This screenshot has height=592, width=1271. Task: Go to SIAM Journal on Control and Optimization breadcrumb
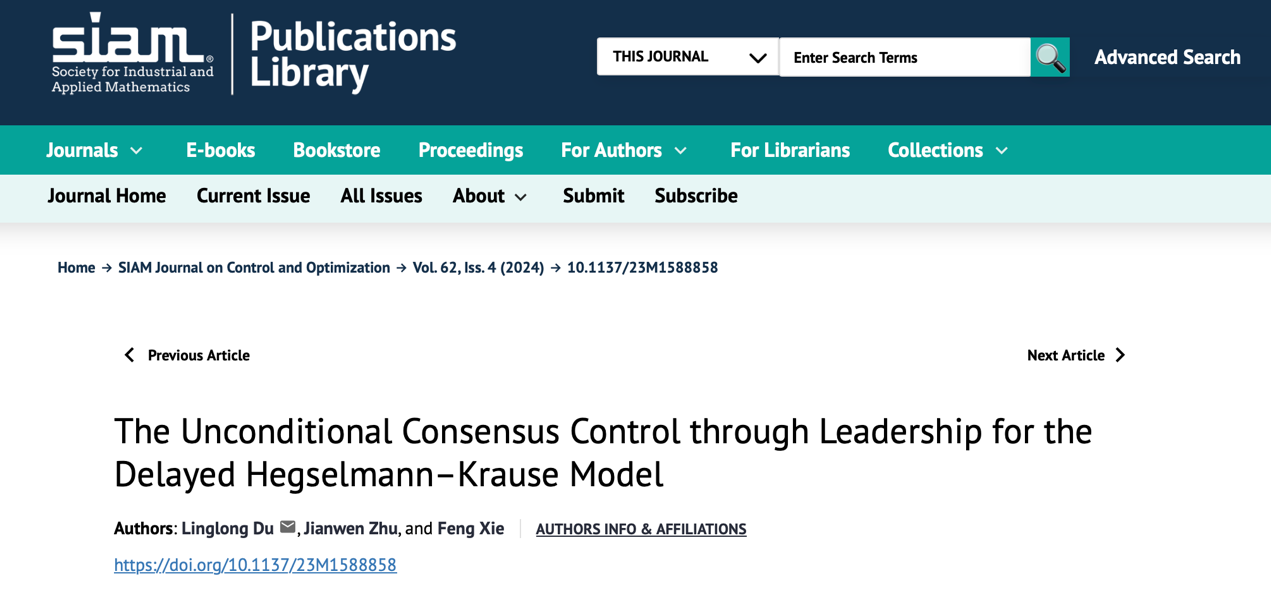point(254,267)
